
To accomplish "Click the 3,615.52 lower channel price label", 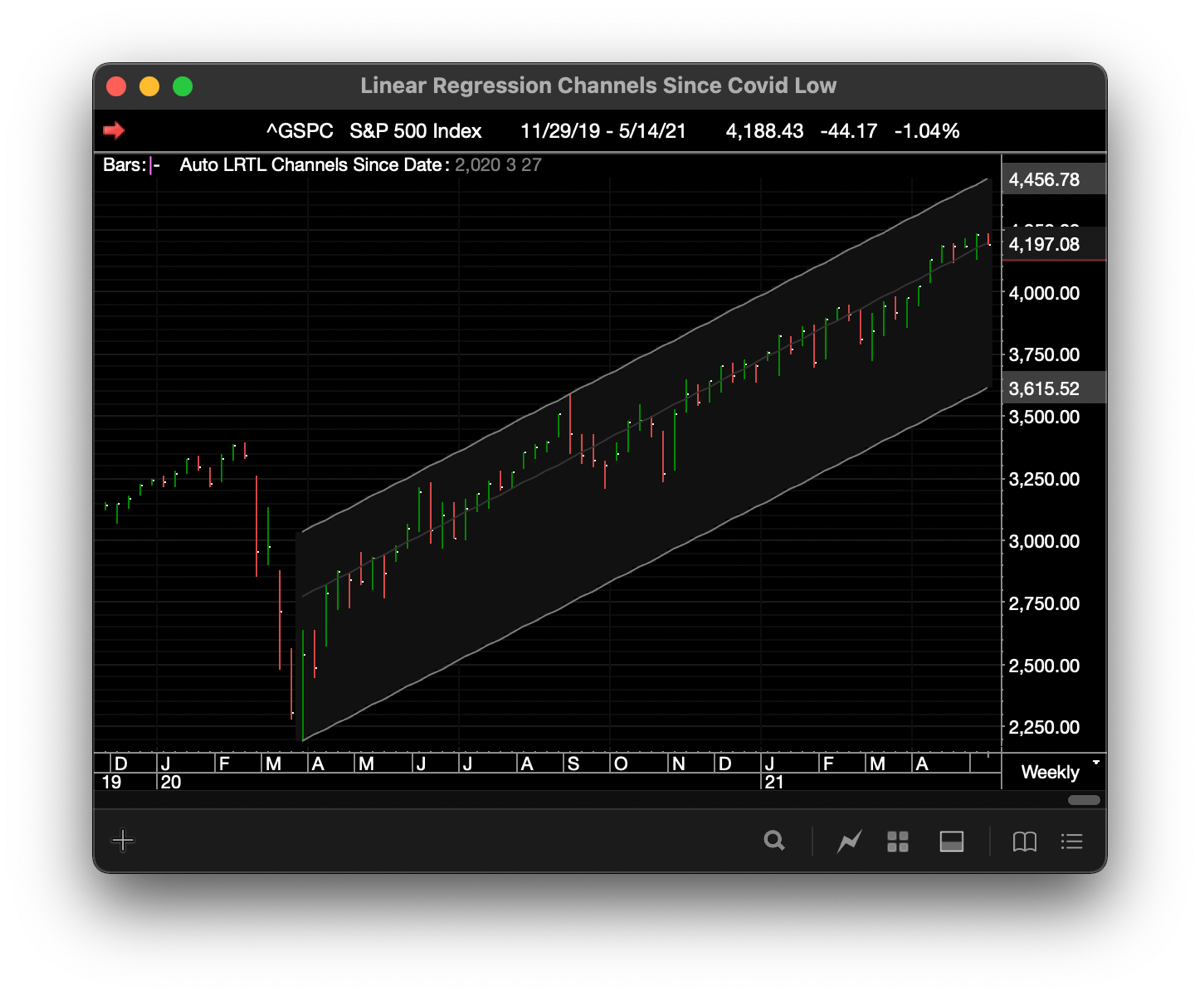I will click(1044, 389).
